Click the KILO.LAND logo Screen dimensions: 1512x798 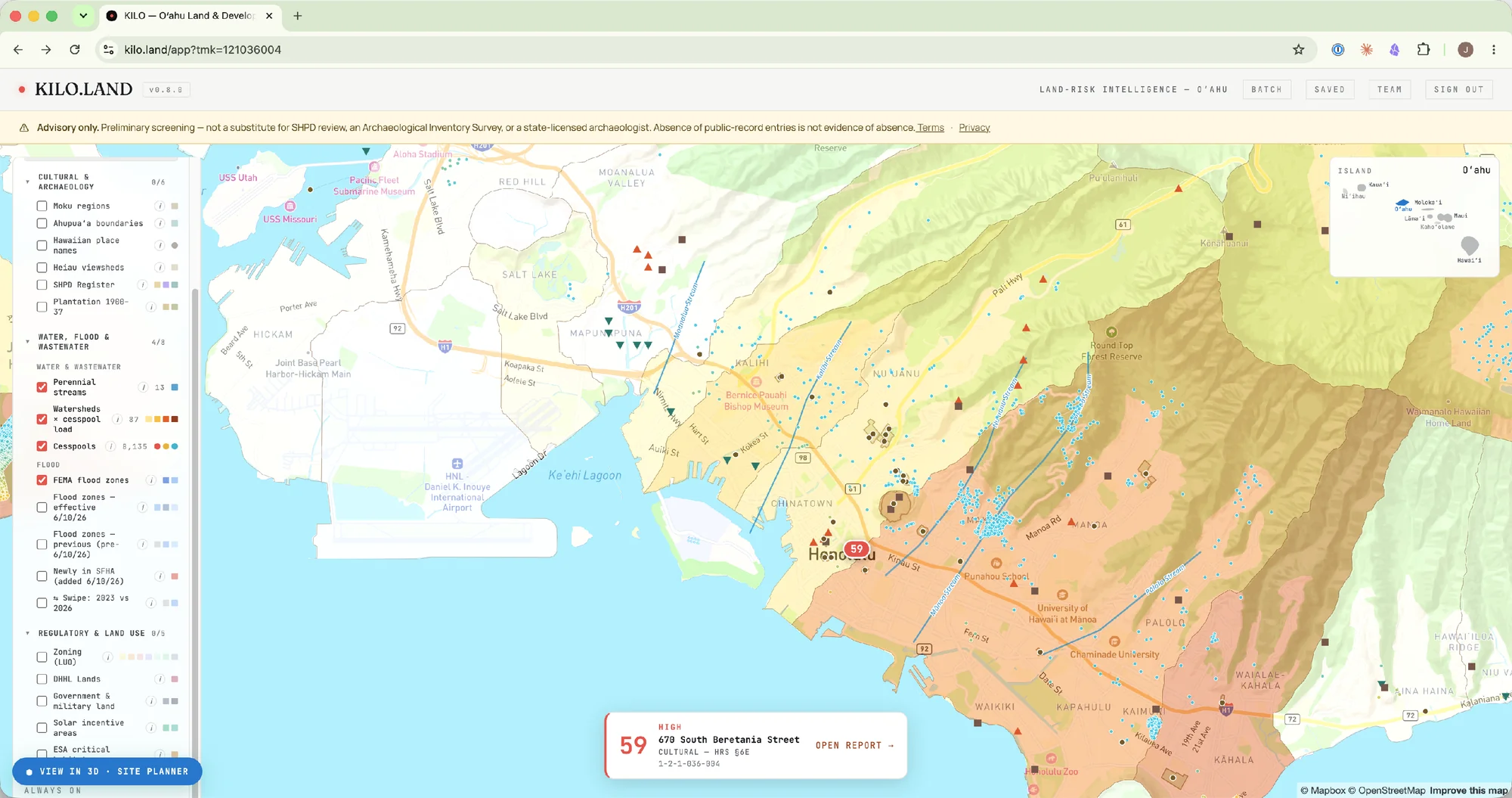click(83, 89)
